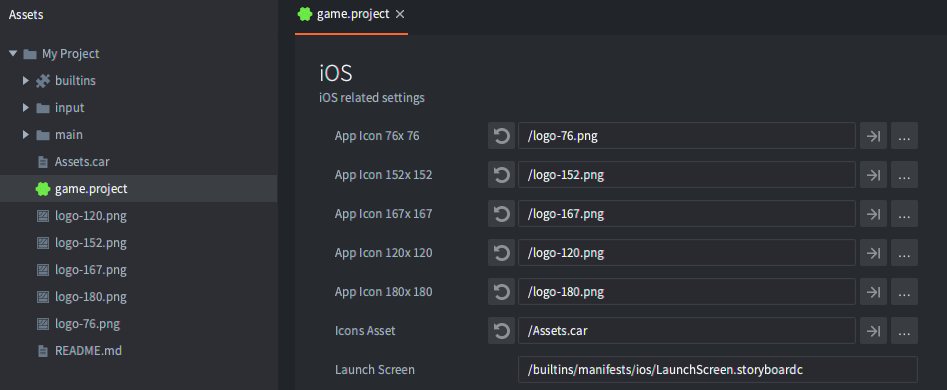Browse file for App Icon 120x 120
Image resolution: width=947 pixels, height=390 pixels.
point(904,253)
